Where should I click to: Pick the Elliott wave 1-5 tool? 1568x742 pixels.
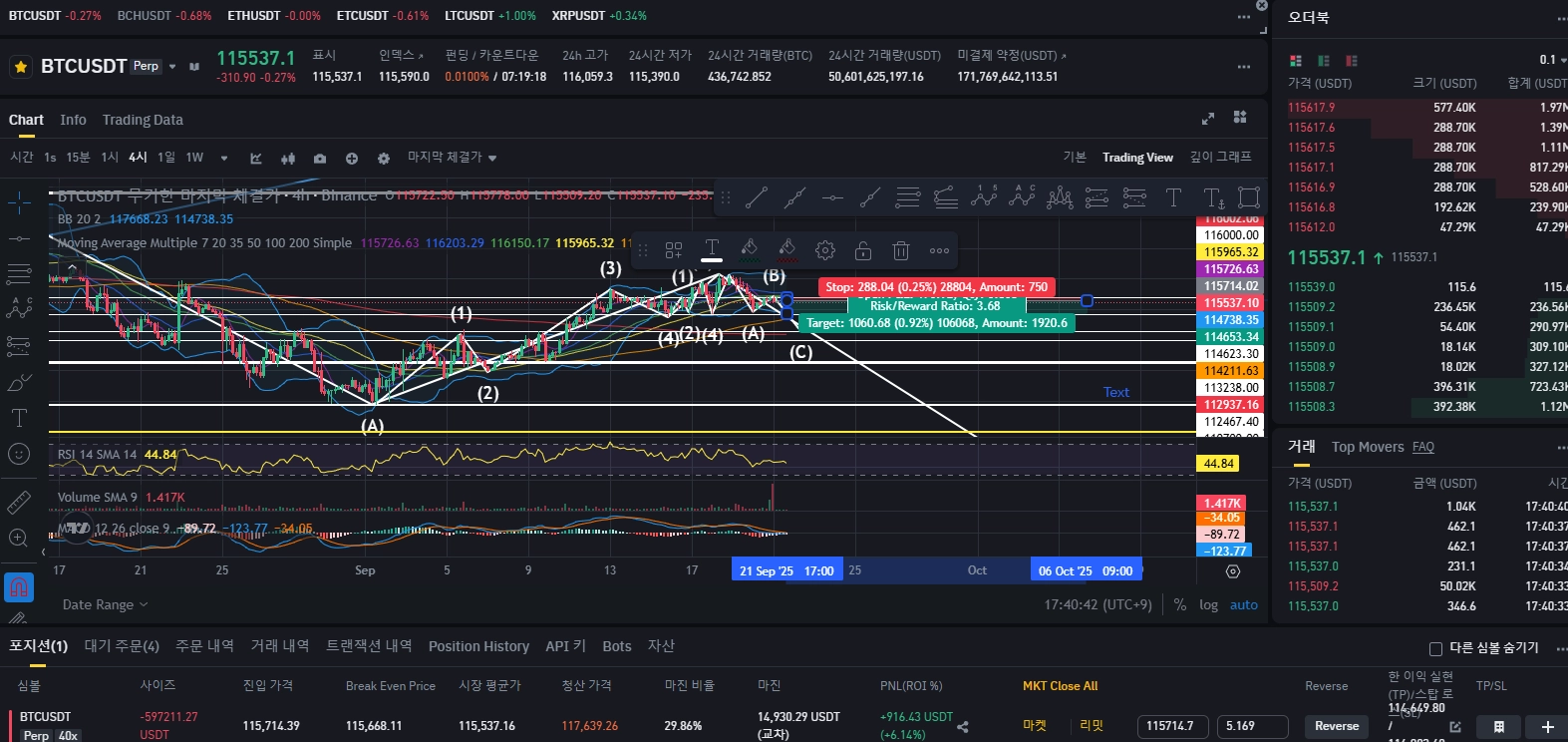[984, 197]
